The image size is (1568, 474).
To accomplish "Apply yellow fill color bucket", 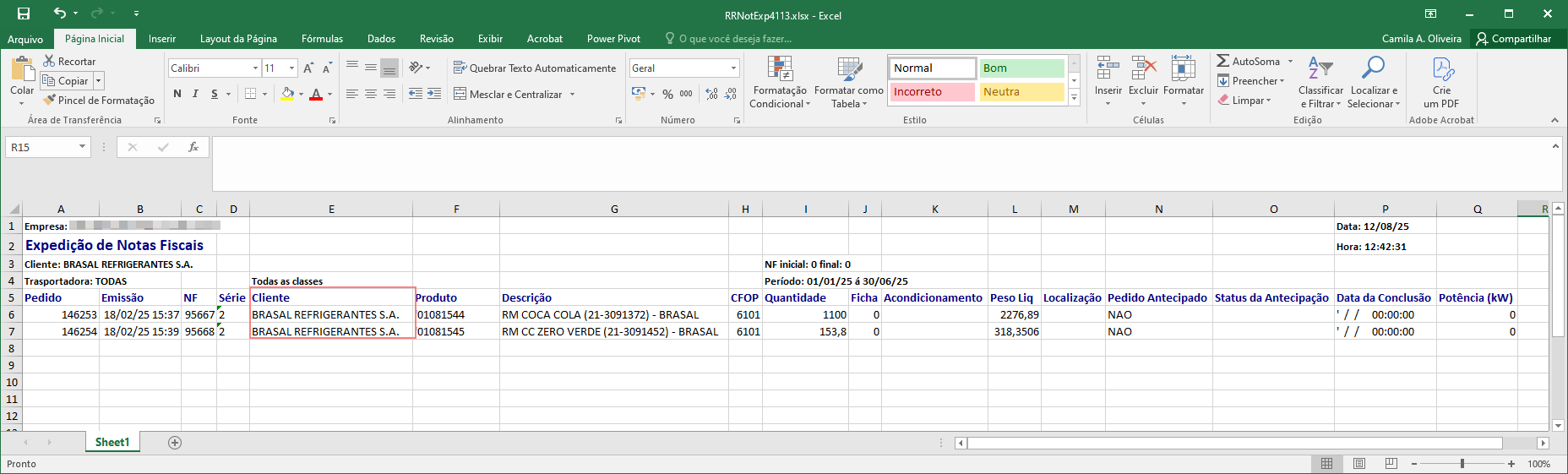I will [x=287, y=94].
